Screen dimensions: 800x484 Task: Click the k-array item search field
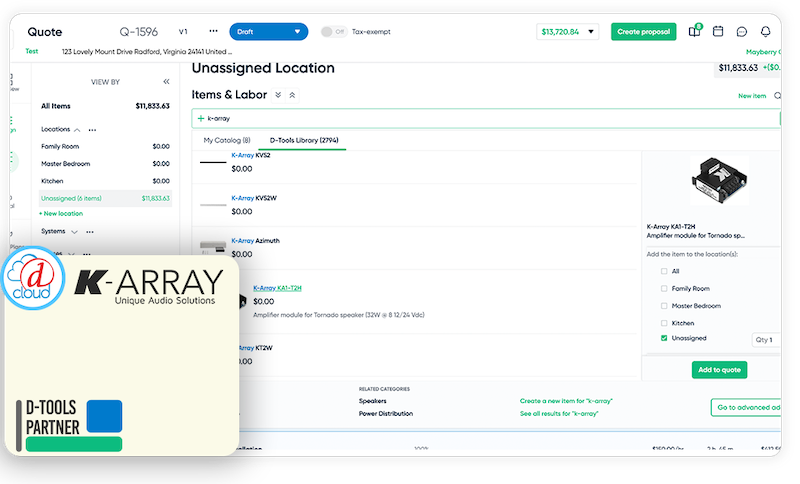click(x=486, y=118)
